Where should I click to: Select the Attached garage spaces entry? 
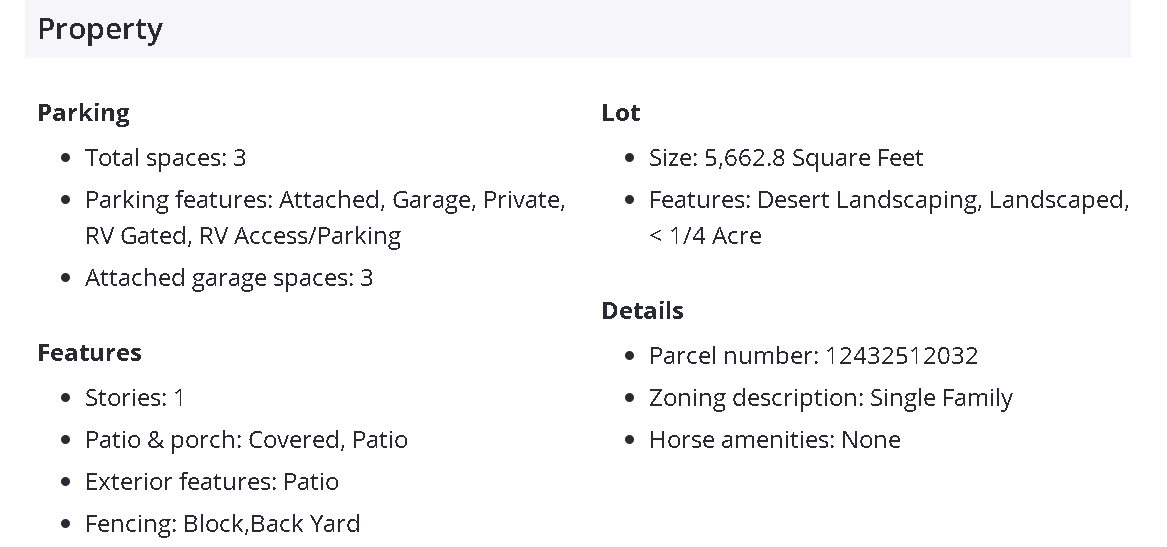click(228, 278)
